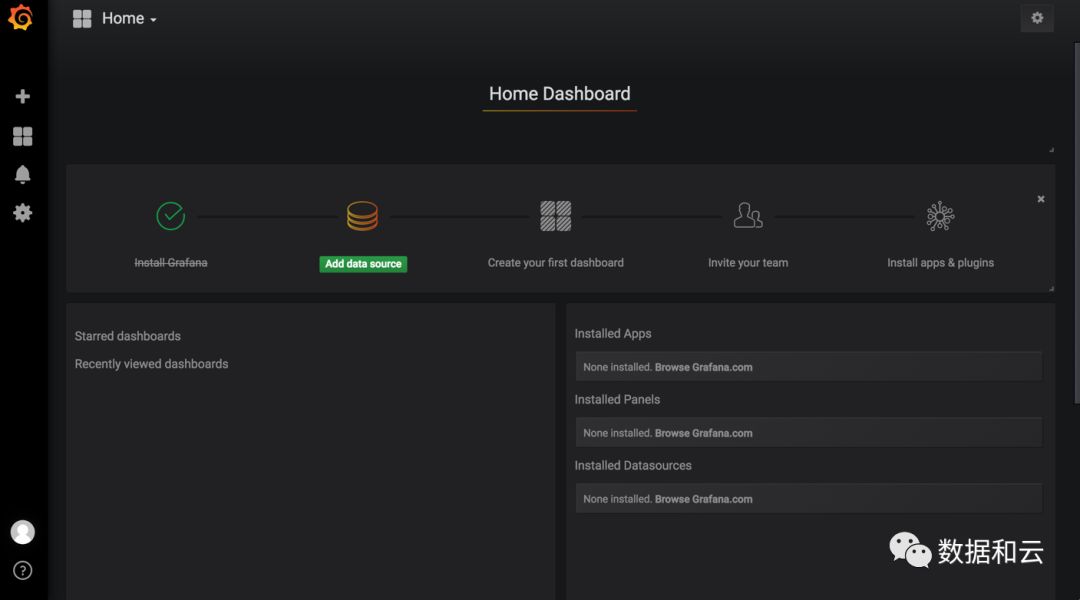This screenshot has width=1080, height=600.
Task: Click the getting started panel resize handle
Action: pyautogui.click(x=1051, y=289)
